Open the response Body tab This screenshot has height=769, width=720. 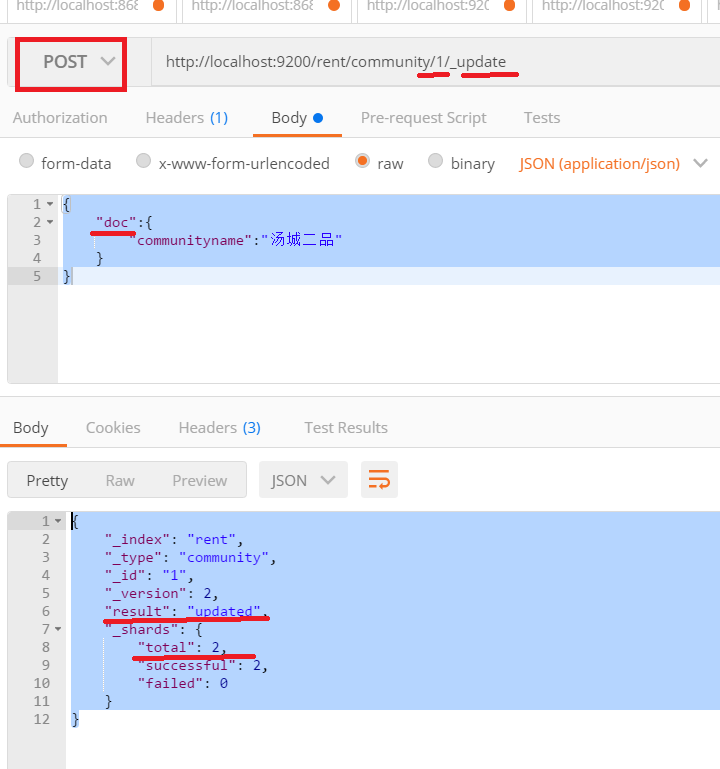(x=31, y=428)
